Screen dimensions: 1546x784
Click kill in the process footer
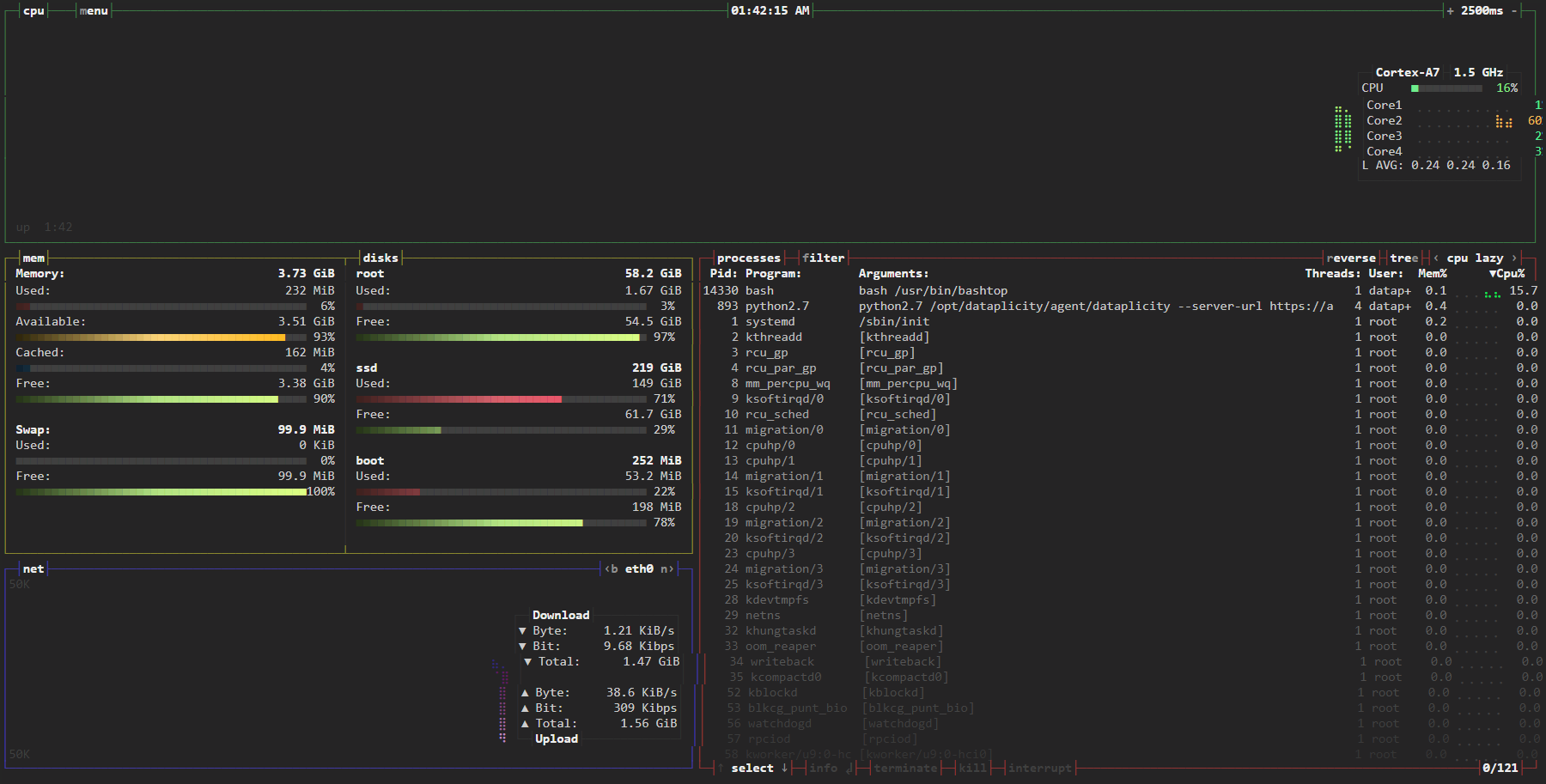[972, 769]
